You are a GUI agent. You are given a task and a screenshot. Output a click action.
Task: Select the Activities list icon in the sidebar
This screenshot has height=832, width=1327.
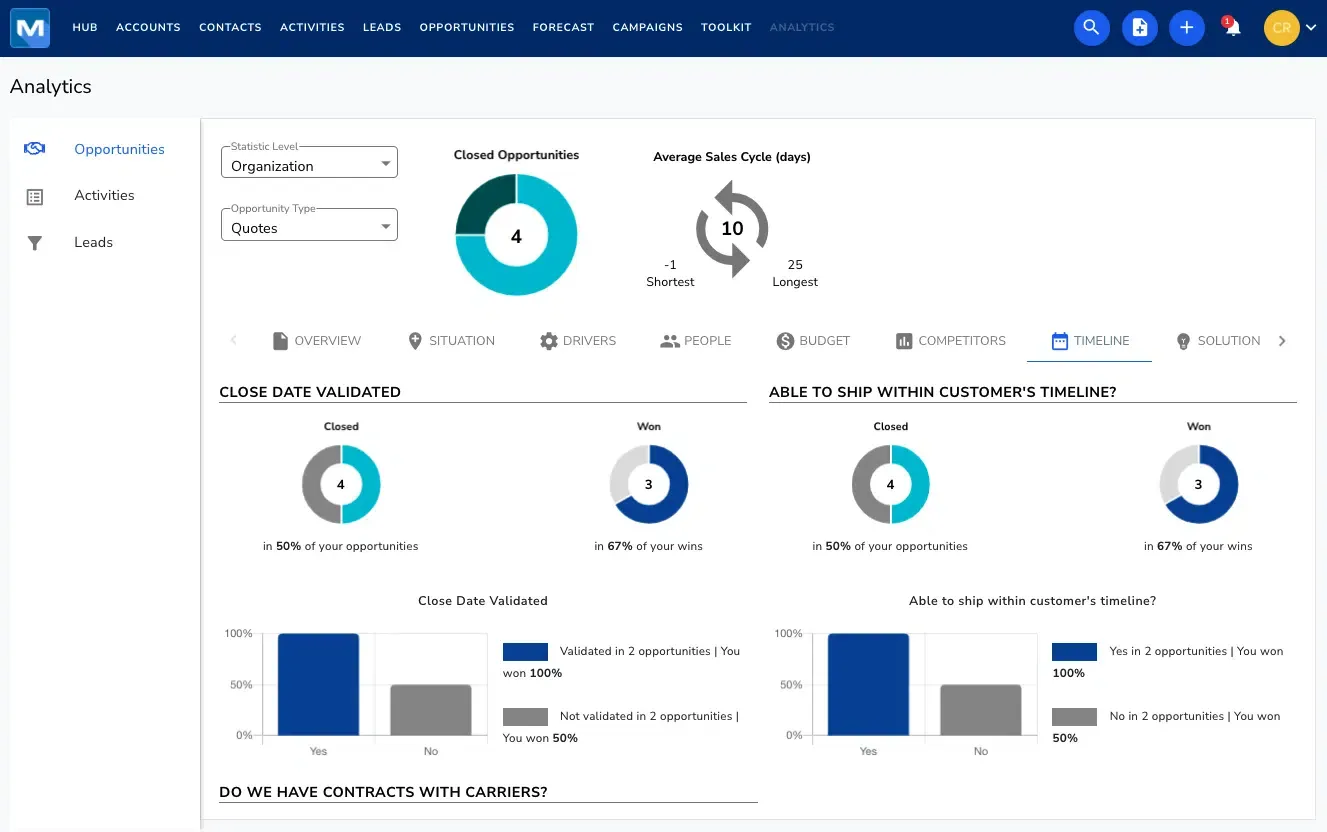point(34,195)
